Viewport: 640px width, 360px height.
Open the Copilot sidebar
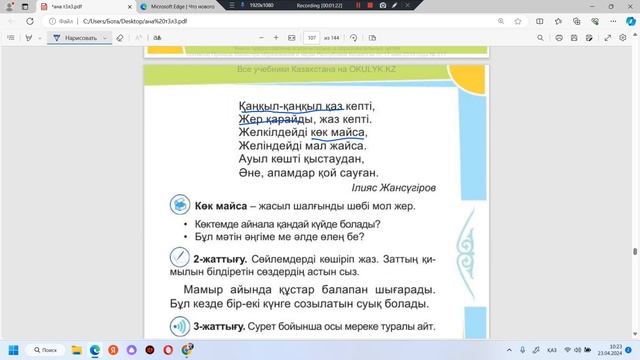click(631, 21)
